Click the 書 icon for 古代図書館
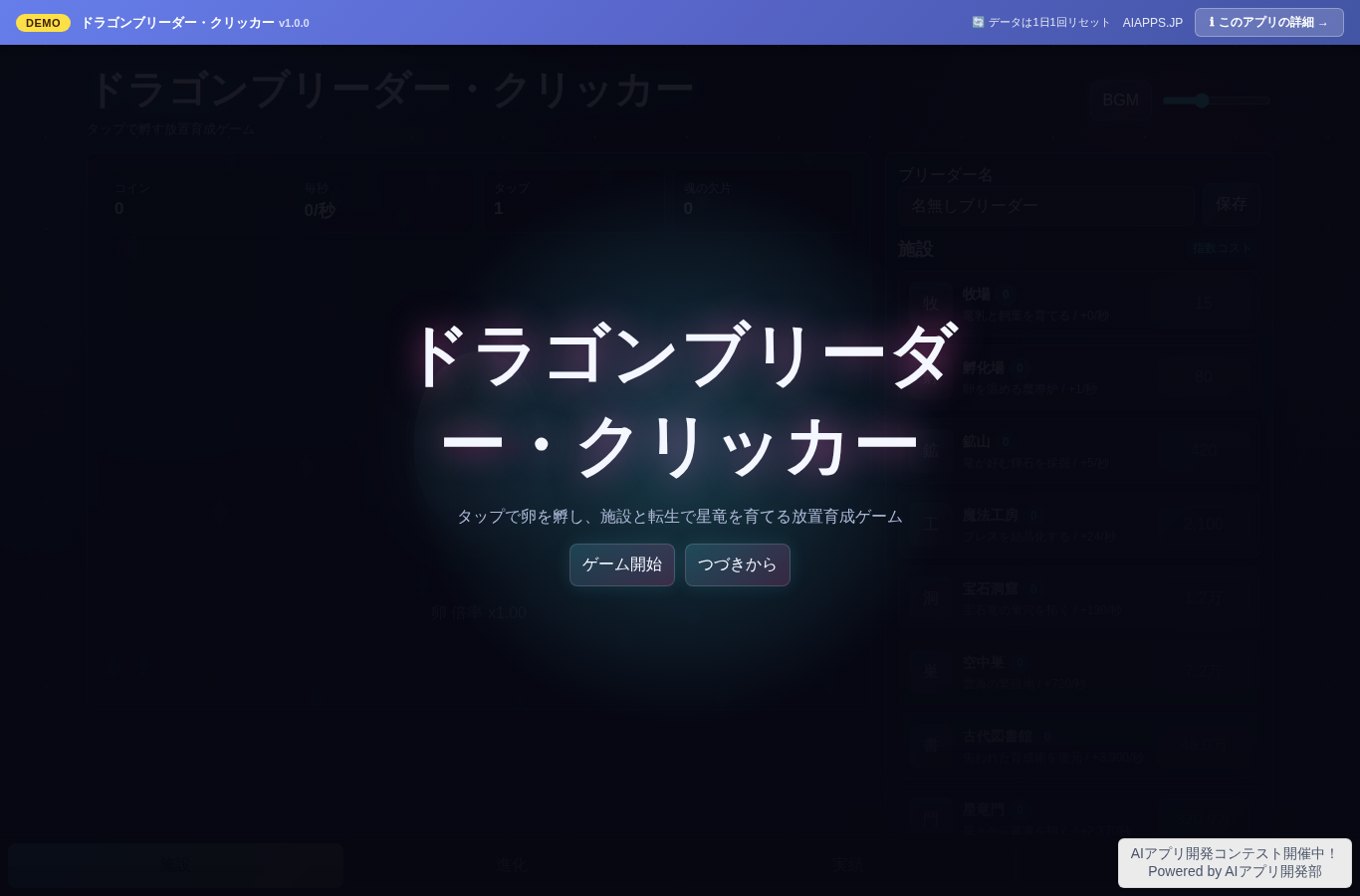The image size is (1360, 896). tap(930, 746)
